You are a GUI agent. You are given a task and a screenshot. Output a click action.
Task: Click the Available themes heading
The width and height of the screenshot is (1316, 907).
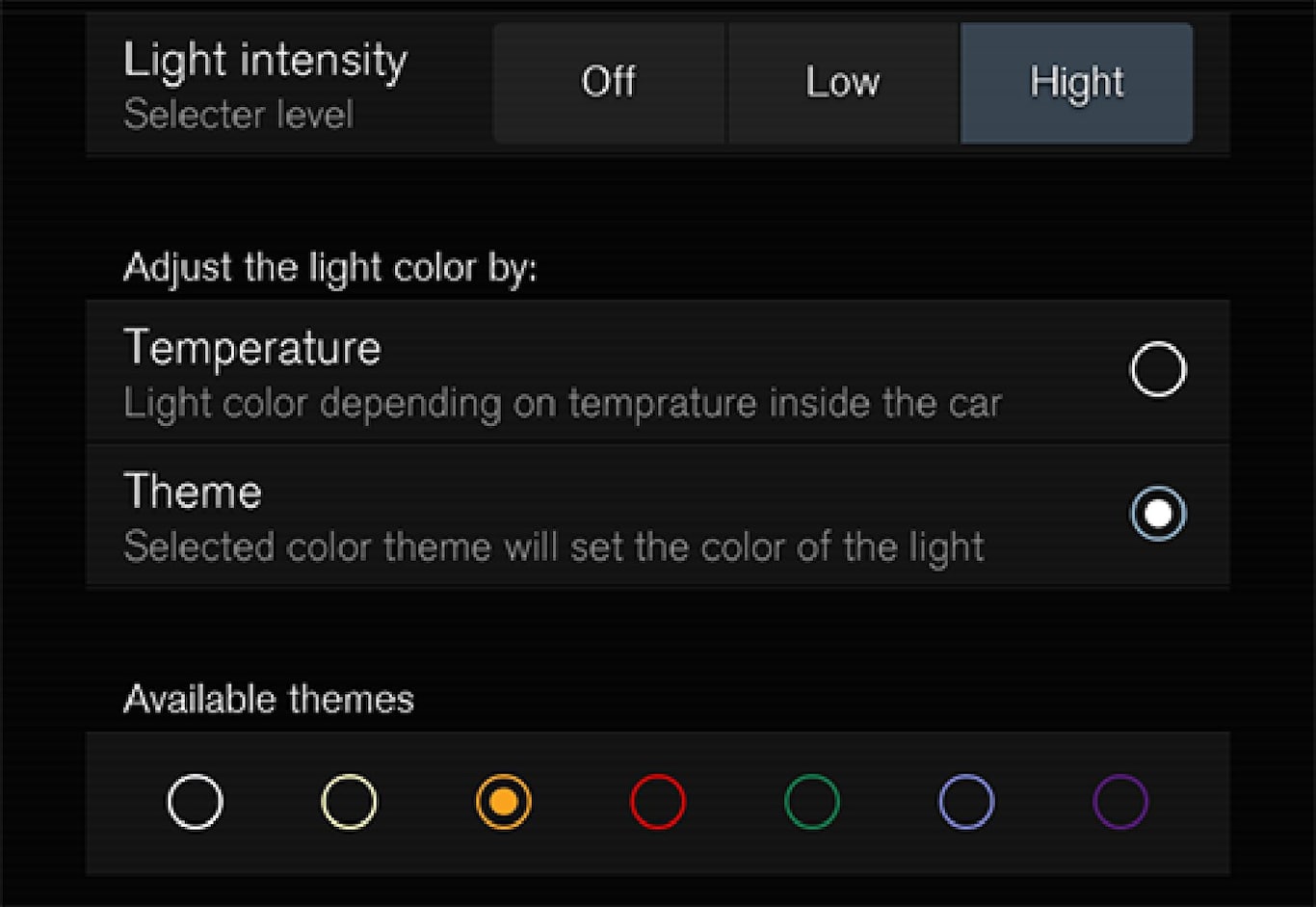[x=269, y=699]
